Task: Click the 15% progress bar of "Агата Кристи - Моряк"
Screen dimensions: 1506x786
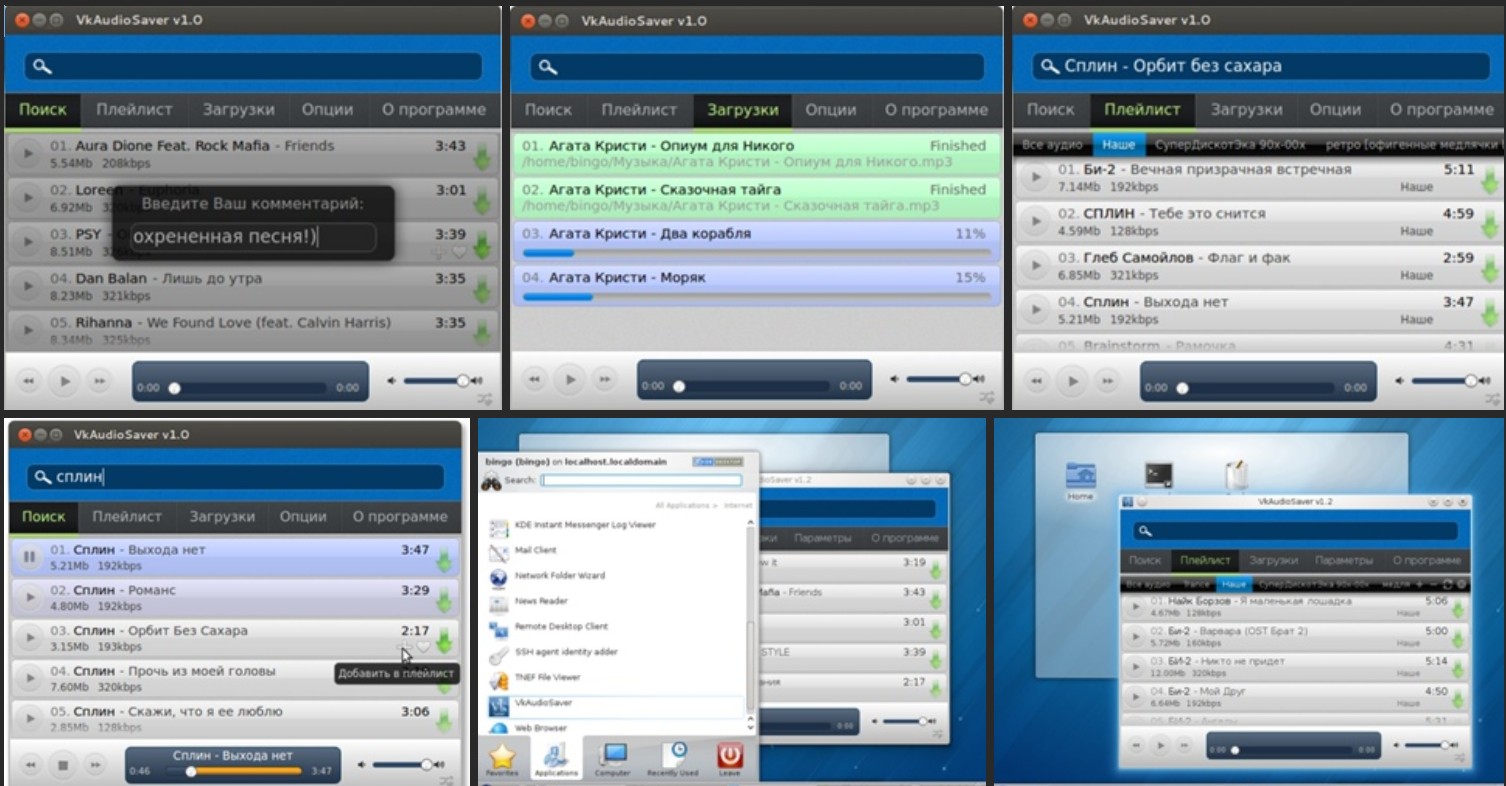Action: [757, 297]
